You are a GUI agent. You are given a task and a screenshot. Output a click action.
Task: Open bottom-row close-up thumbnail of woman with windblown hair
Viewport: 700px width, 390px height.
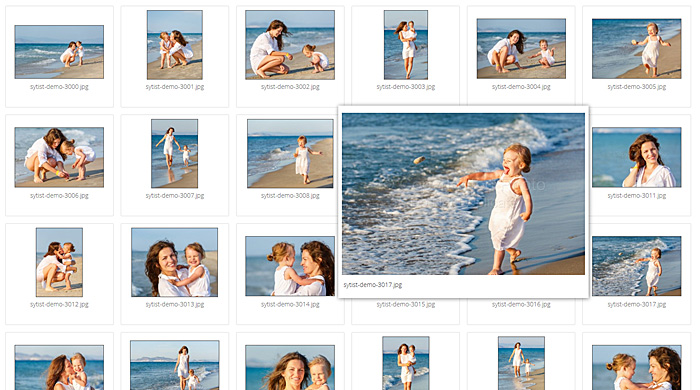290,367
